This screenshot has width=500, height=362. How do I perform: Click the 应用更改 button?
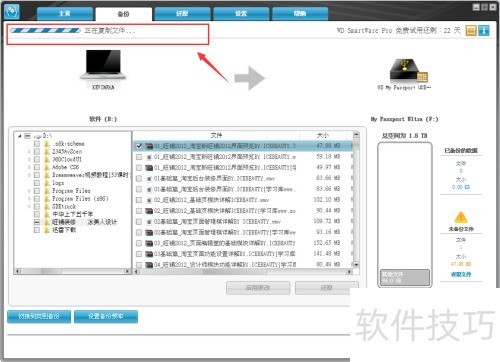258,288
